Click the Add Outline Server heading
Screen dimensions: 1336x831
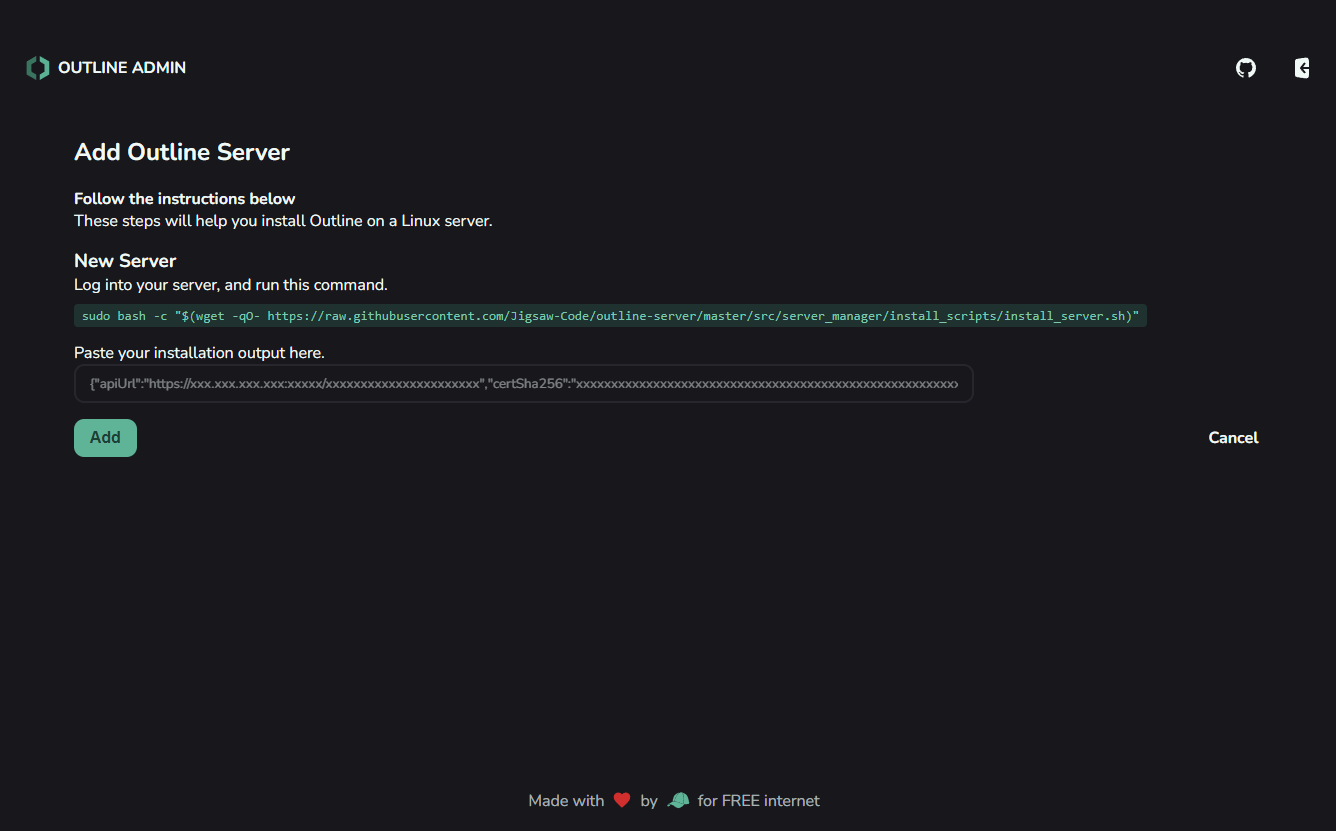pyautogui.click(x=182, y=152)
